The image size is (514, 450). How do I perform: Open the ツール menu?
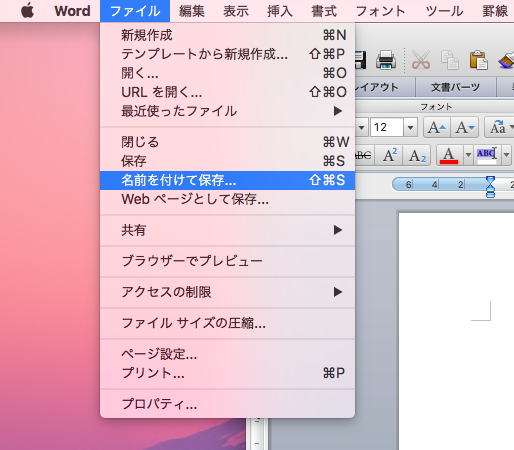pos(444,11)
